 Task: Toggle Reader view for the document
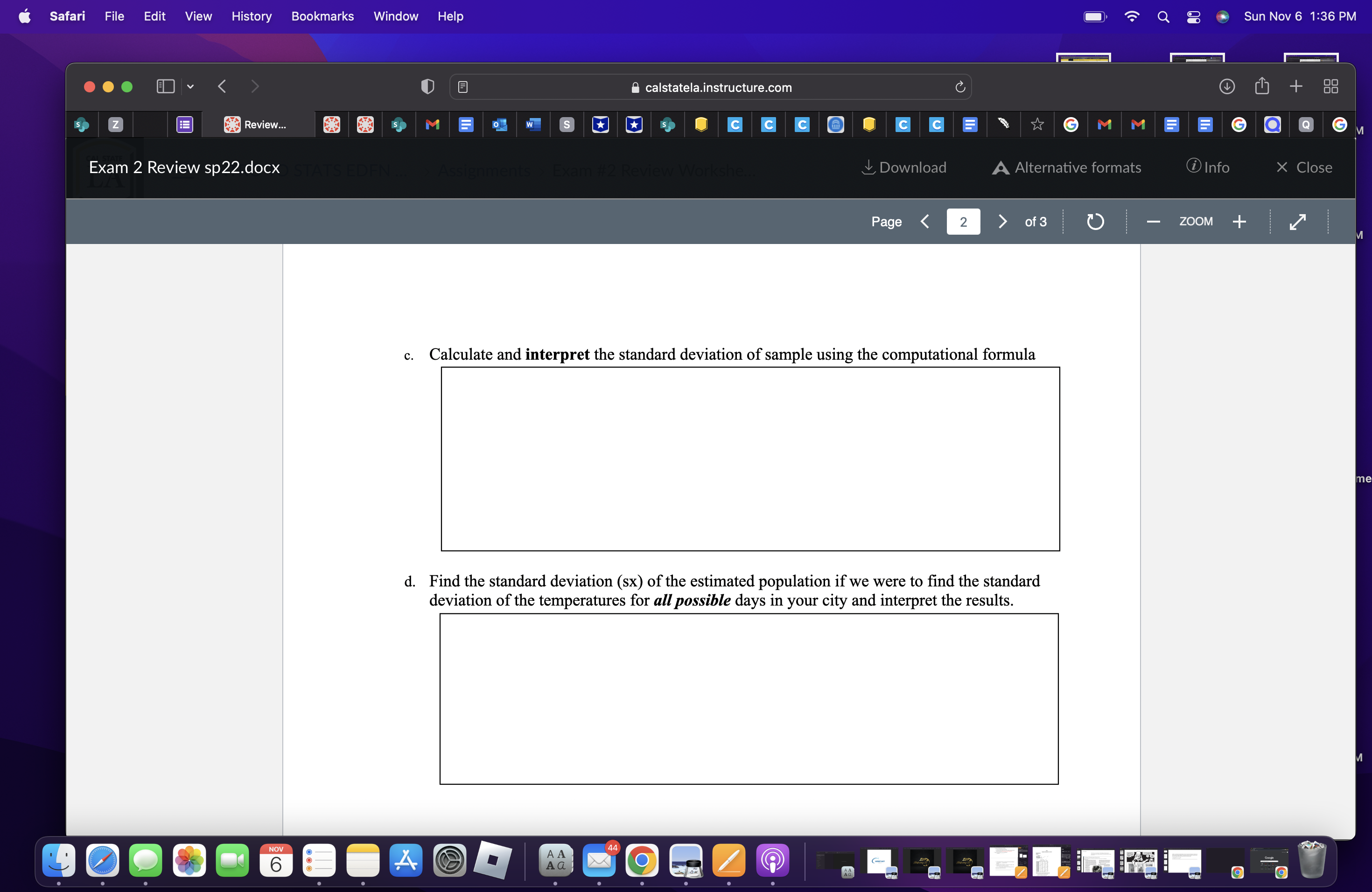[x=462, y=86]
